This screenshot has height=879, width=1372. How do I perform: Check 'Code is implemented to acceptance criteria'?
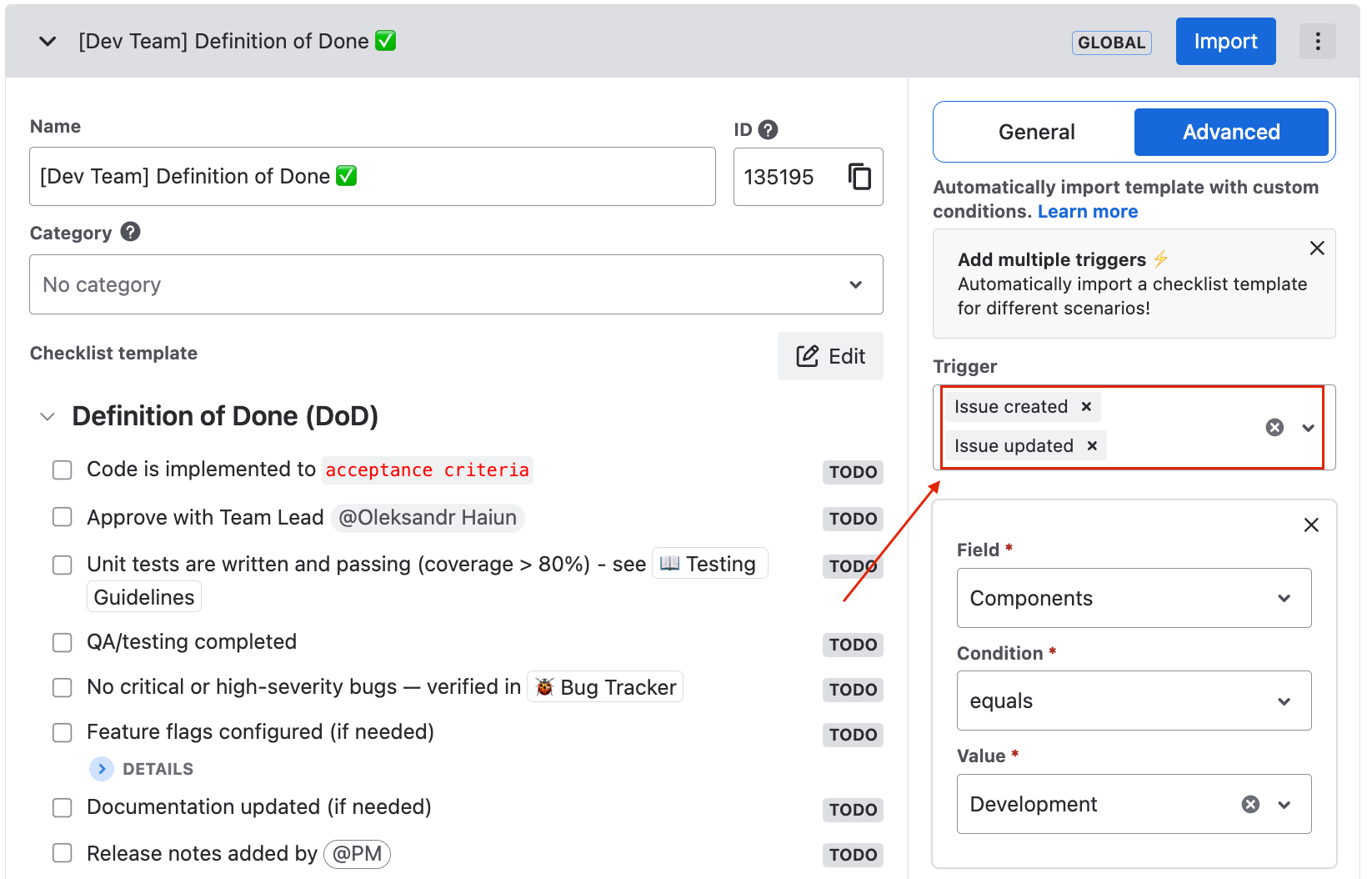(63, 470)
